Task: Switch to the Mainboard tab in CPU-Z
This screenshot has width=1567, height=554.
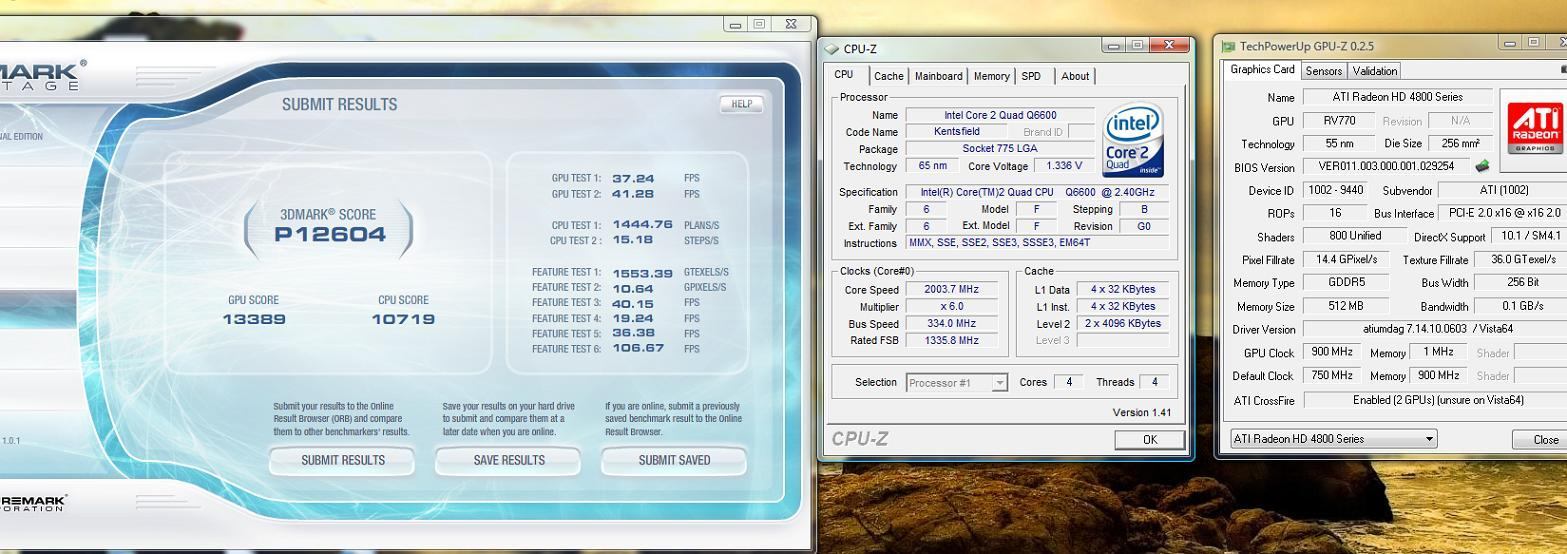Action: [x=938, y=76]
